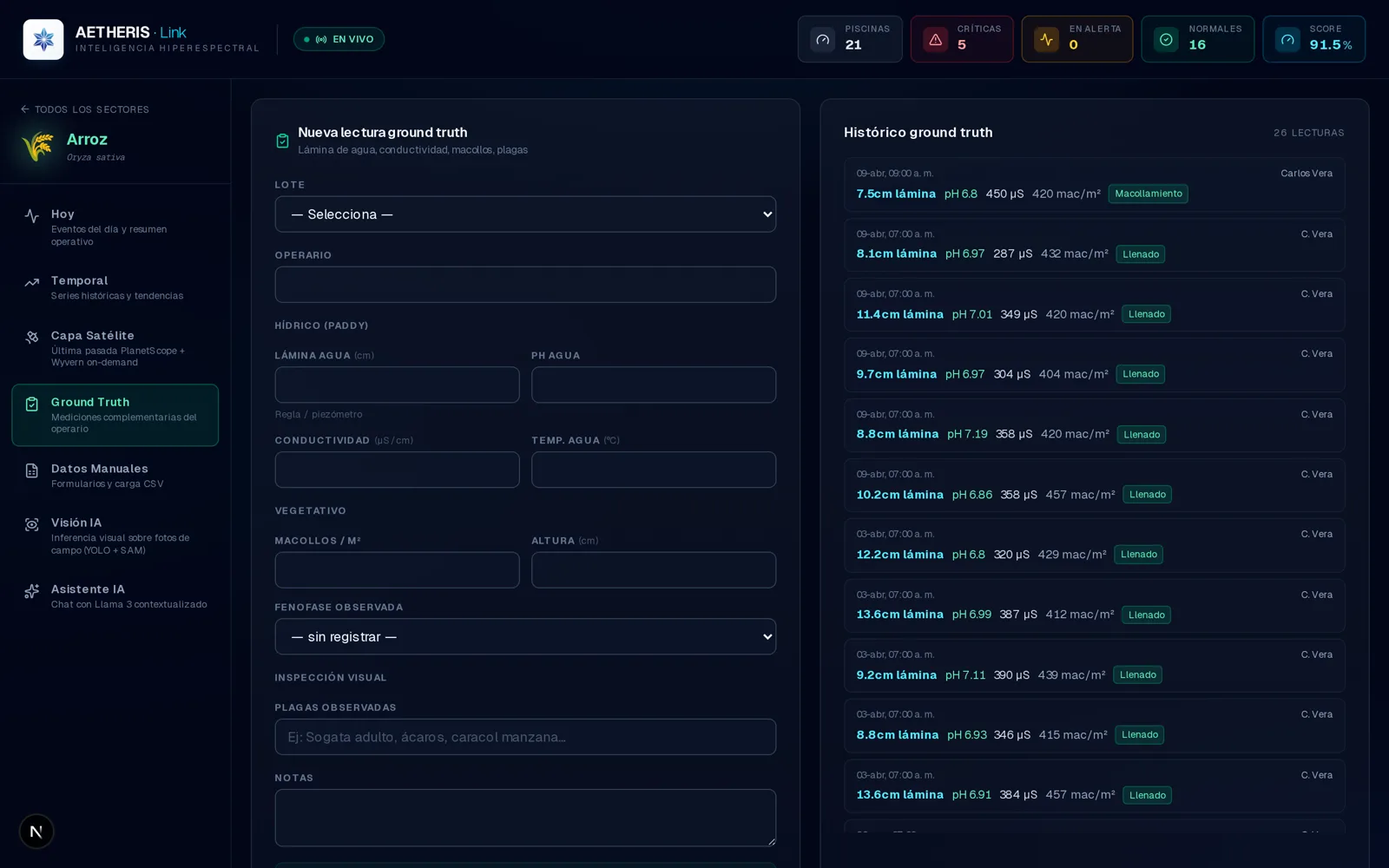This screenshot has width=1389, height=868.
Task: Open the Lote Selecciona dropdown
Action: tap(525, 214)
